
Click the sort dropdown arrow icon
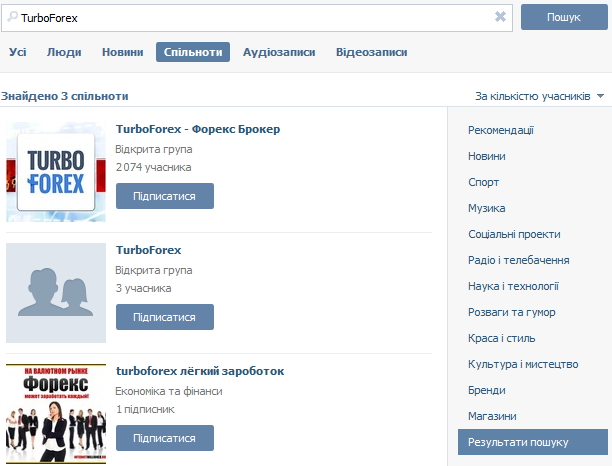tap(600, 96)
